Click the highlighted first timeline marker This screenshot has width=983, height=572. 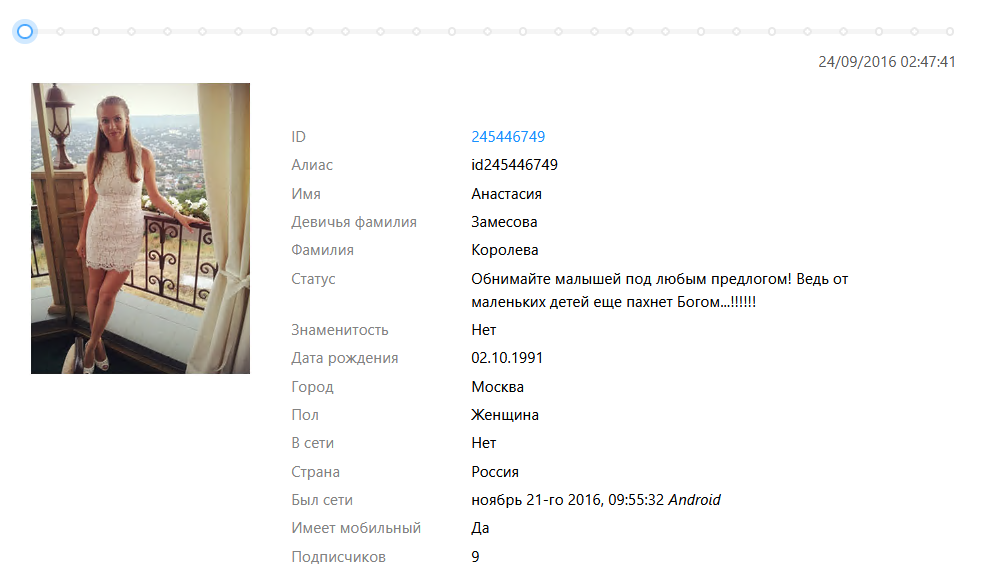25,31
